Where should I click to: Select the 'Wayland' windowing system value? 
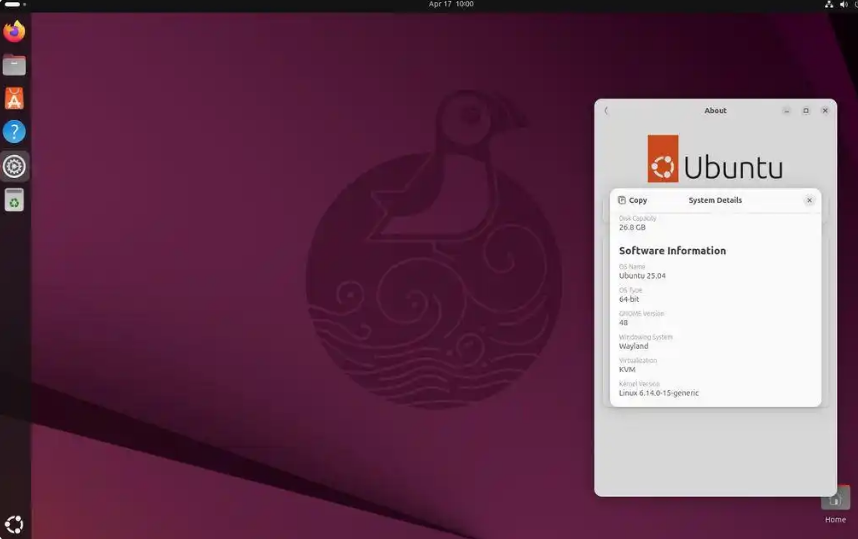[633, 346]
